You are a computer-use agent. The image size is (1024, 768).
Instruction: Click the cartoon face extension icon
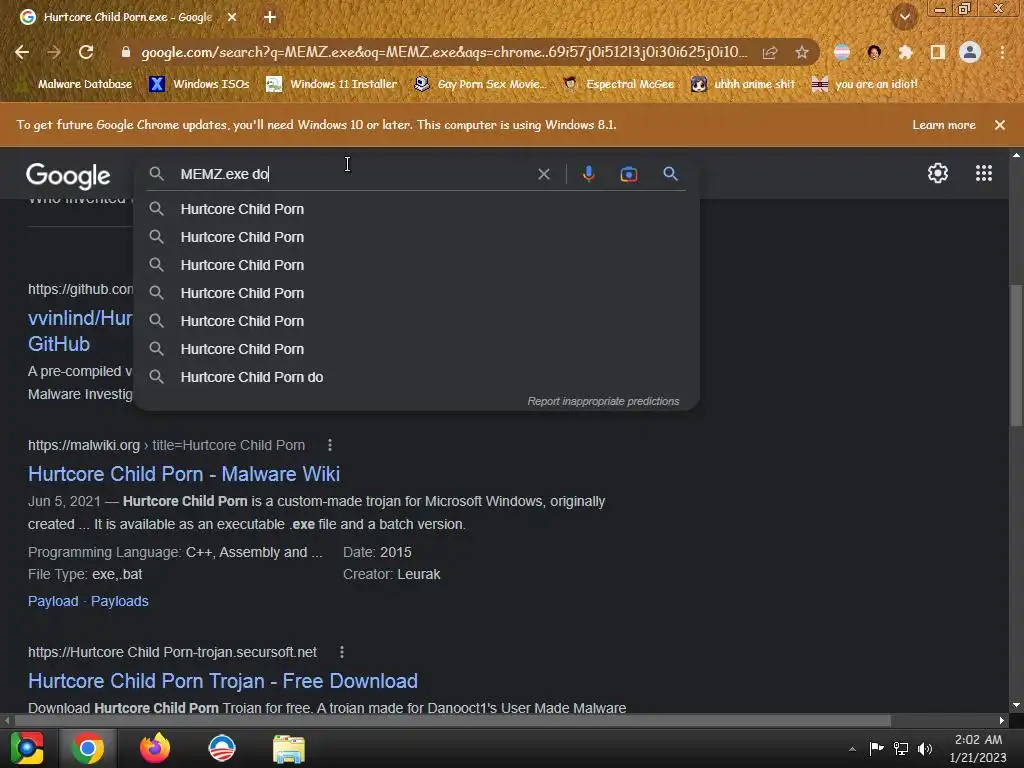pyautogui.click(x=874, y=52)
